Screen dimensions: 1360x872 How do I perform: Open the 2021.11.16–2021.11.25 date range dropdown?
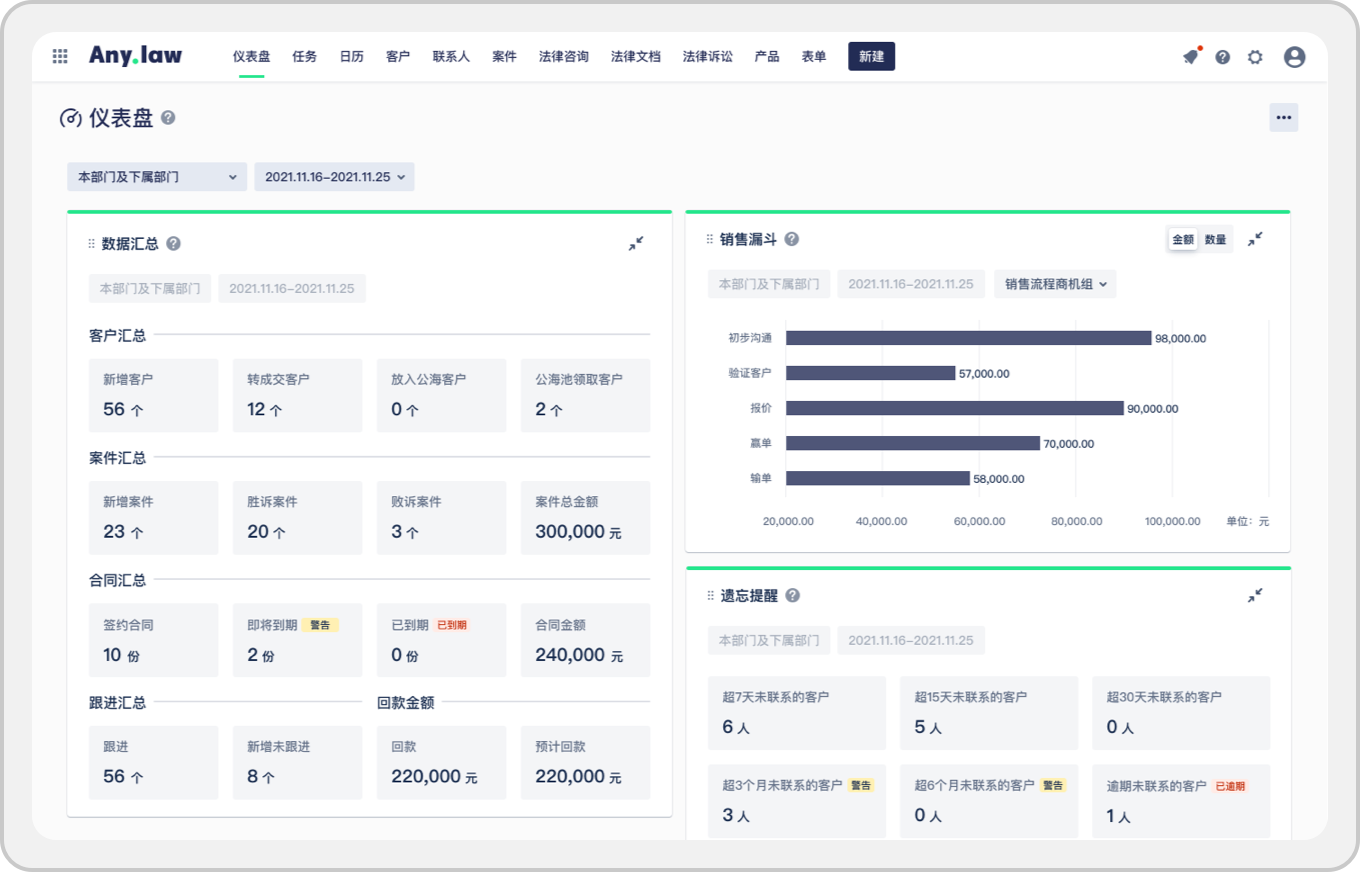click(x=334, y=177)
